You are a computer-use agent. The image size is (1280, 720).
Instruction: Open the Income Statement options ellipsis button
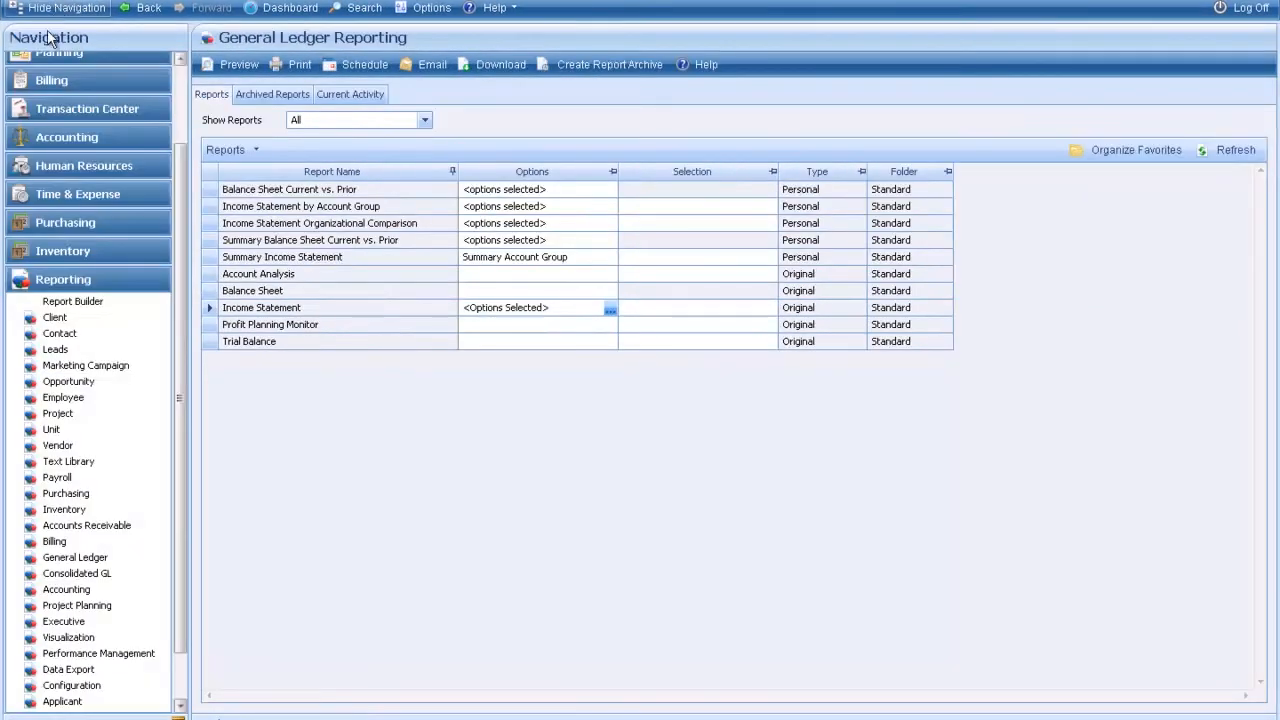(x=610, y=308)
